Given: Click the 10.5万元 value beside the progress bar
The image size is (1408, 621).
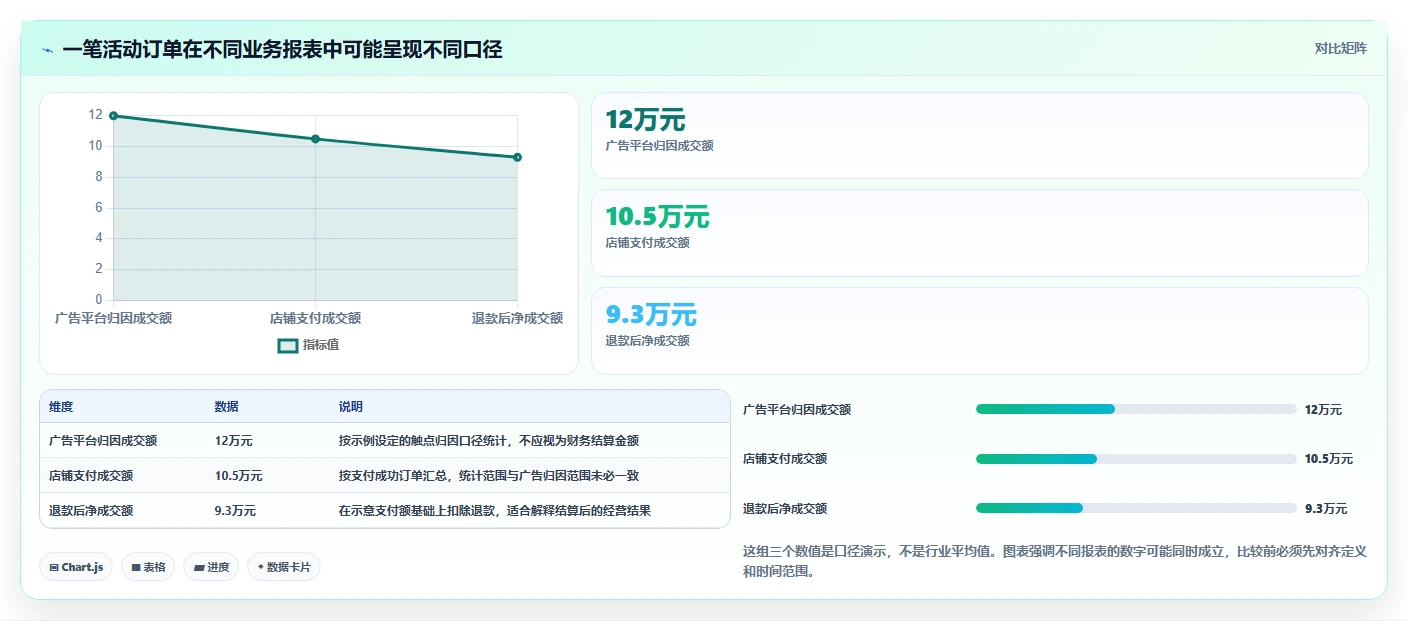Looking at the screenshot, I should pos(1328,459).
